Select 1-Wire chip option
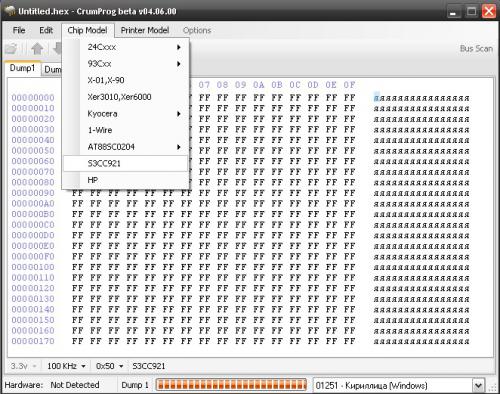Image resolution: width=500 pixels, height=394 pixels. (125, 130)
